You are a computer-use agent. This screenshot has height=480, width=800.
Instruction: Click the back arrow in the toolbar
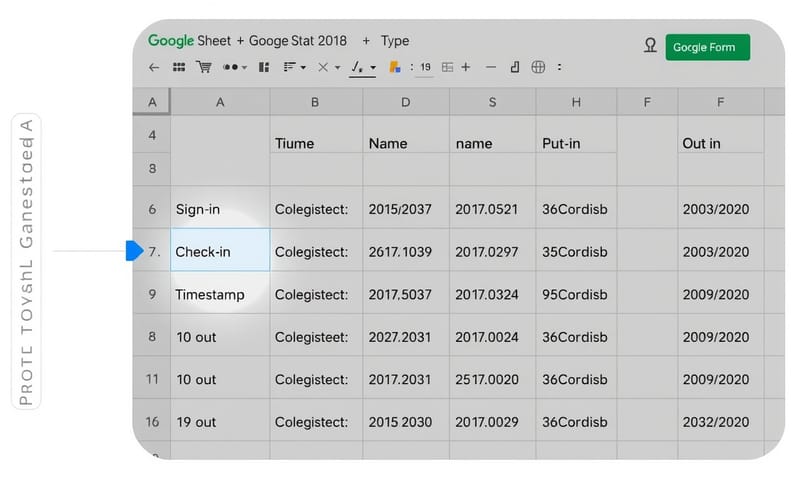tap(154, 67)
